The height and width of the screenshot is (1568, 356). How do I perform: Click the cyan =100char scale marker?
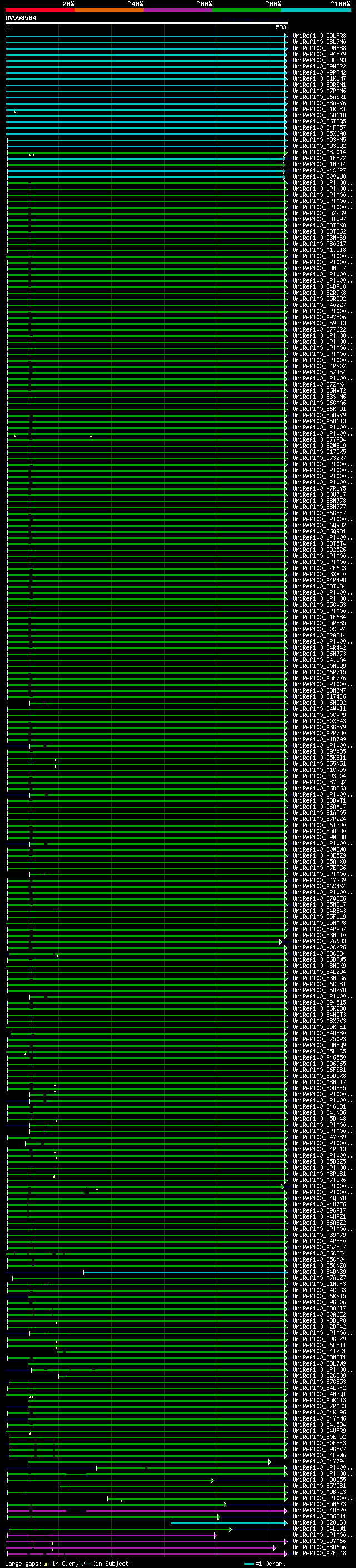coord(248,1564)
